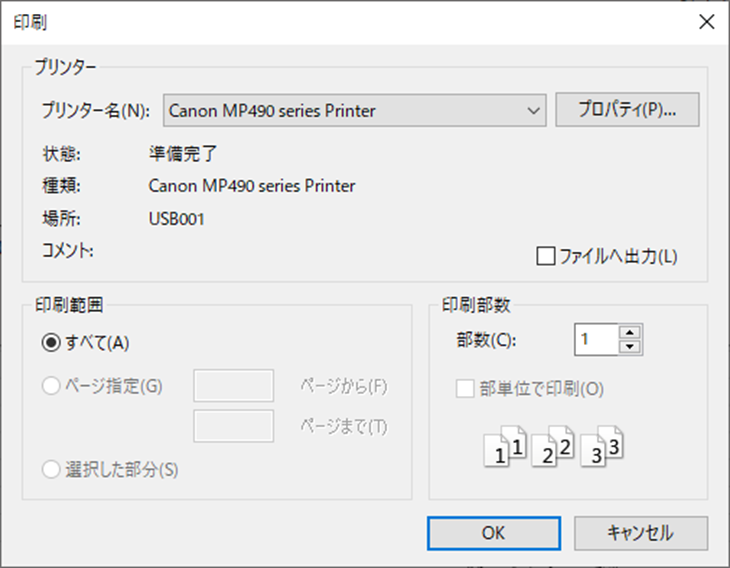Decrease copies with the down spinner arrow
The image size is (730, 568).
[x=630, y=347]
